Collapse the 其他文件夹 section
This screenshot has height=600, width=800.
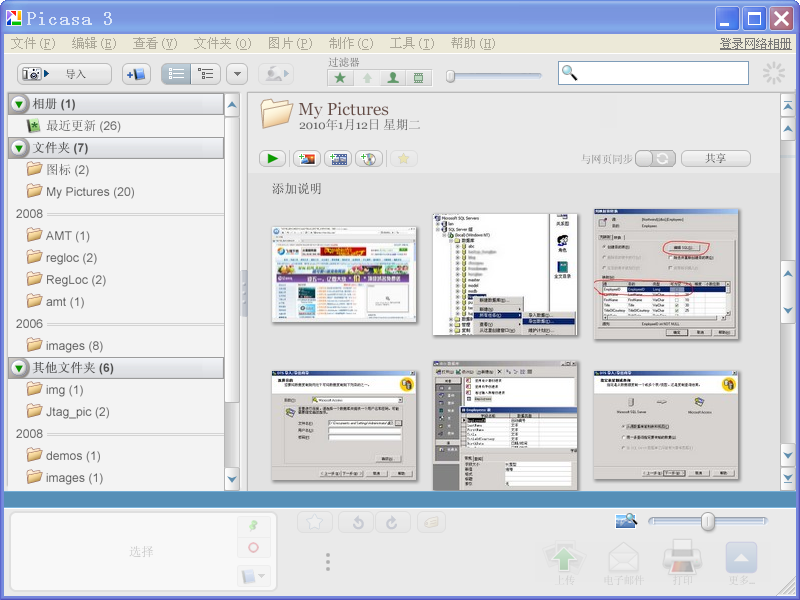point(19,368)
